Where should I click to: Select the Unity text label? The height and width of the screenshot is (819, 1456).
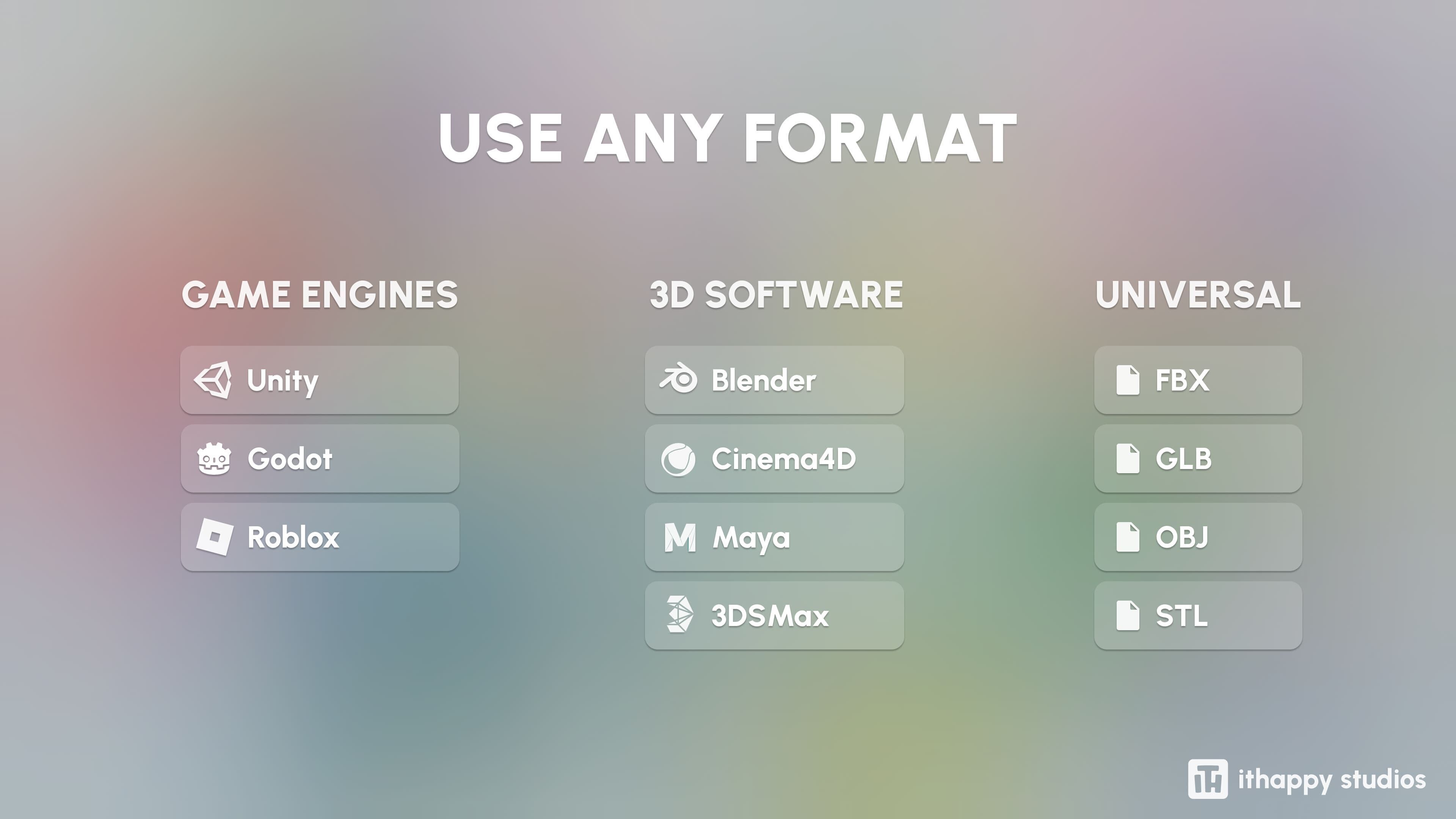pyautogui.click(x=282, y=380)
